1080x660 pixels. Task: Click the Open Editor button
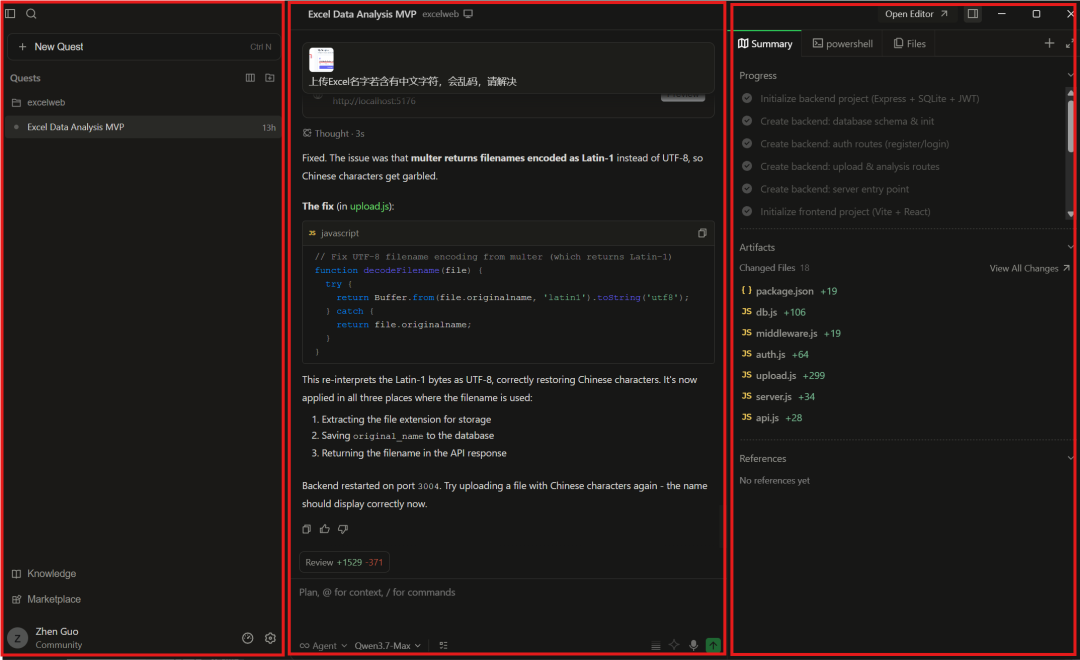click(x=916, y=14)
